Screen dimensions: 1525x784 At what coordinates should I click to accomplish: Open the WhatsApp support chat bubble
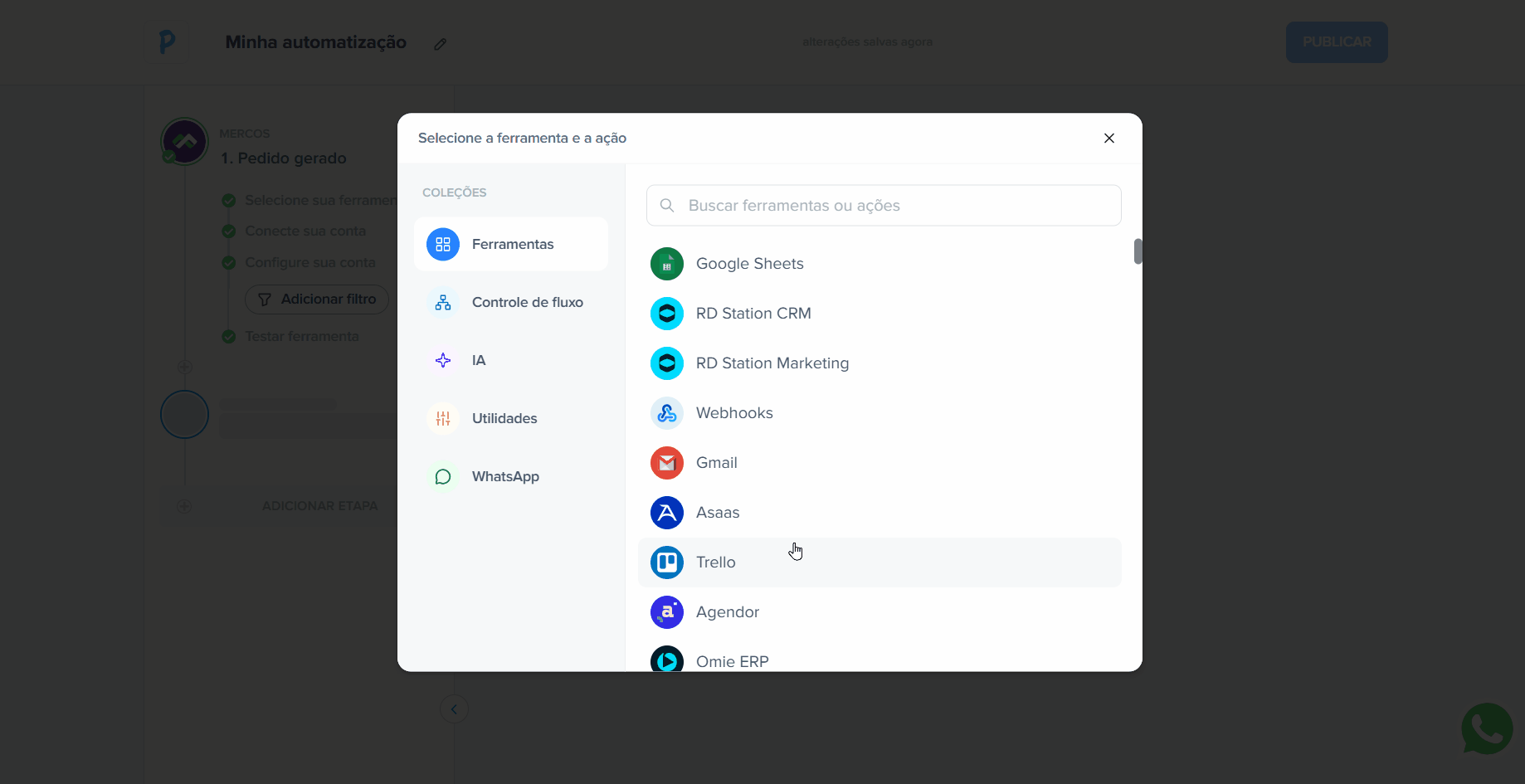click(x=1487, y=728)
